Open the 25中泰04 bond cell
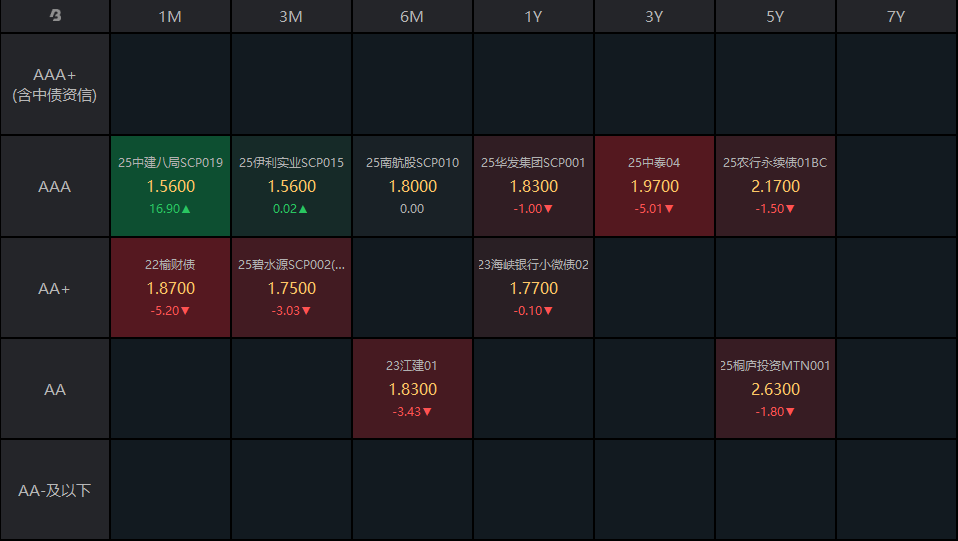Image resolution: width=958 pixels, height=541 pixels. [x=654, y=186]
